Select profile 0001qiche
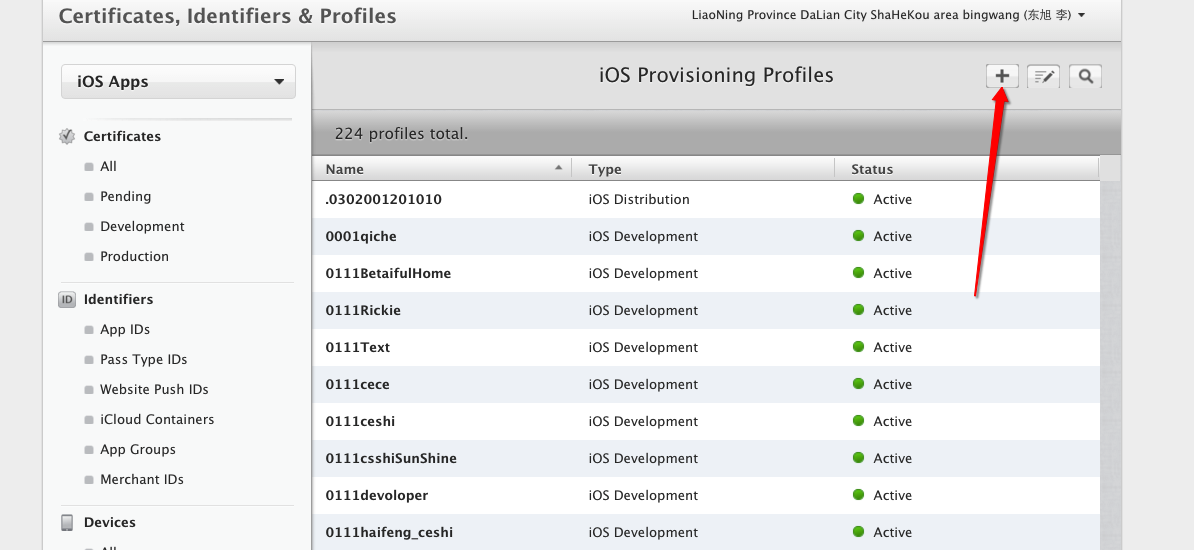This screenshot has height=550, width=1194. tap(706, 236)
